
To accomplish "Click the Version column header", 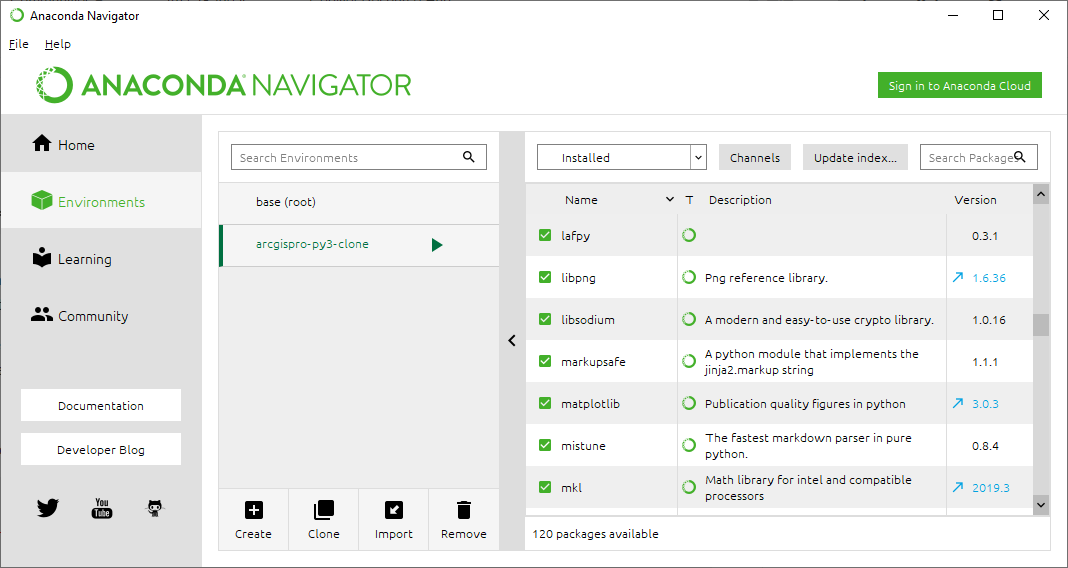I will point(975,200).
